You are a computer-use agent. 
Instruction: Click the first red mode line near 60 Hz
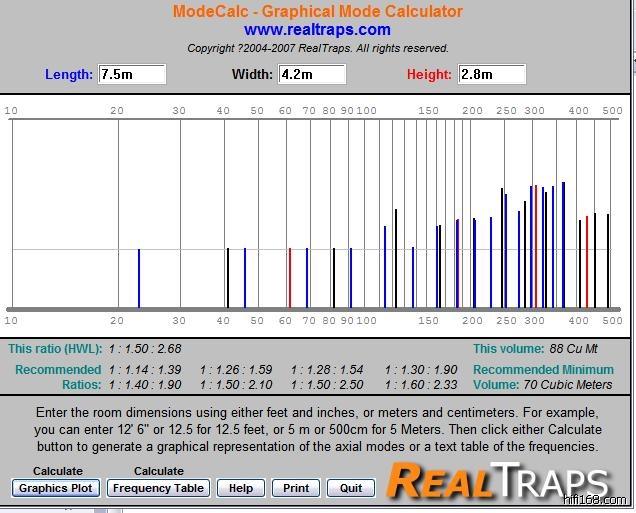click(290, 278)
